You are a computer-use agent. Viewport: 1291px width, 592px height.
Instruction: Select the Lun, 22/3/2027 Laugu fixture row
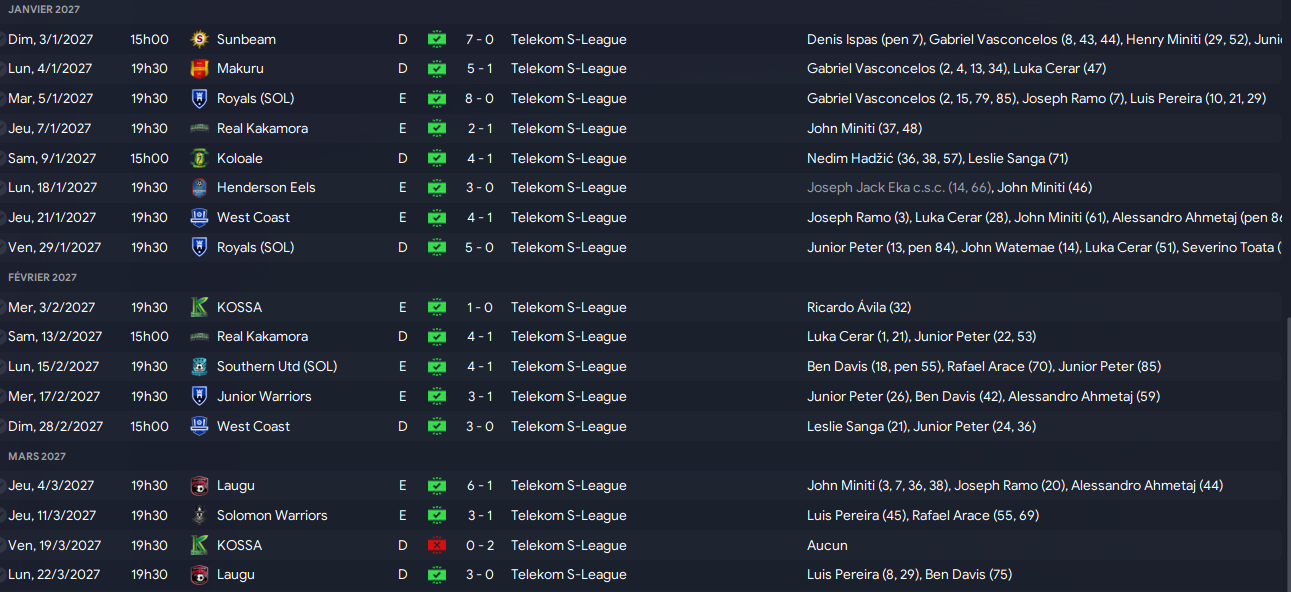pyautogui.click(x=640, y=575)
